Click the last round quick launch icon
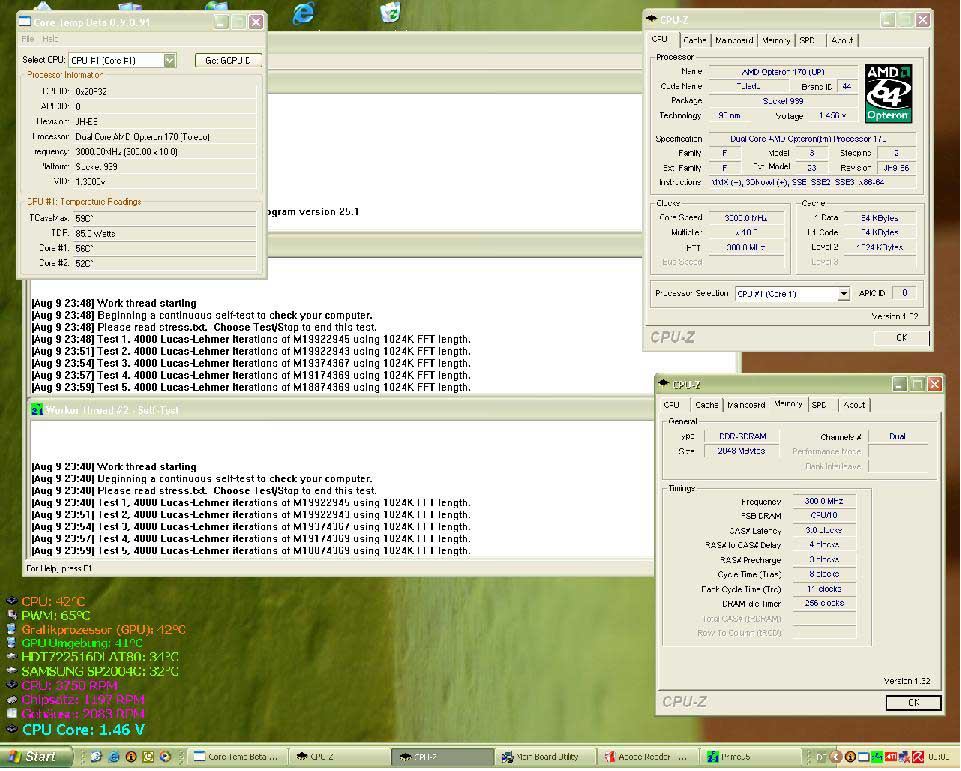Viewport: 961px width, 771px height. coord(165,756)
